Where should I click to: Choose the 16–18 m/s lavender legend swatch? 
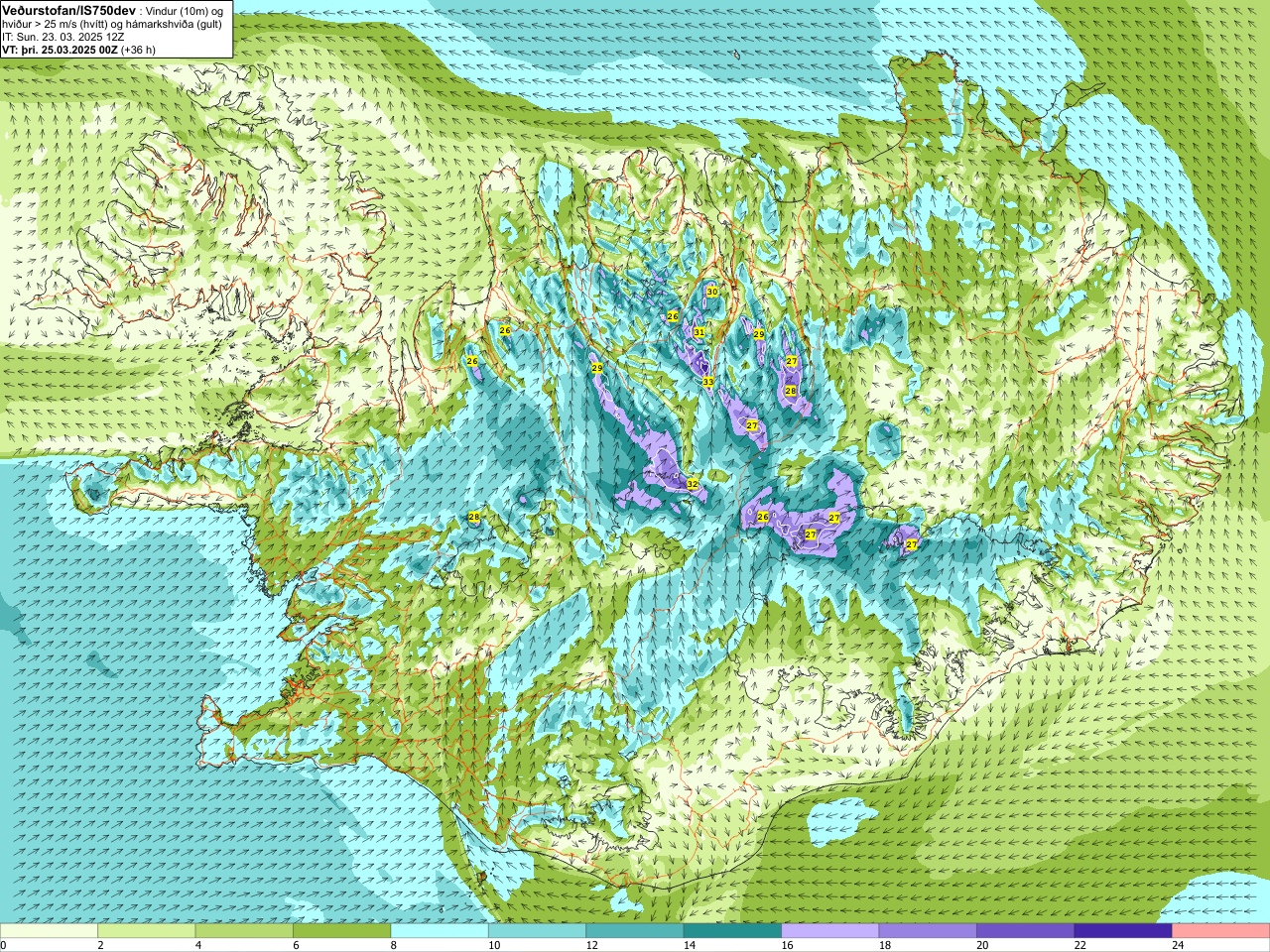(x=830, y=931)
